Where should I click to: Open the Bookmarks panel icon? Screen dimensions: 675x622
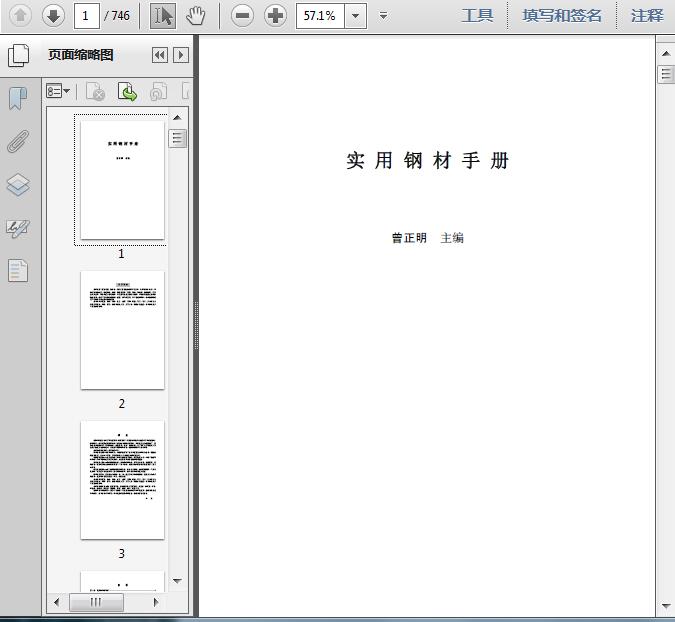point(18,99)
